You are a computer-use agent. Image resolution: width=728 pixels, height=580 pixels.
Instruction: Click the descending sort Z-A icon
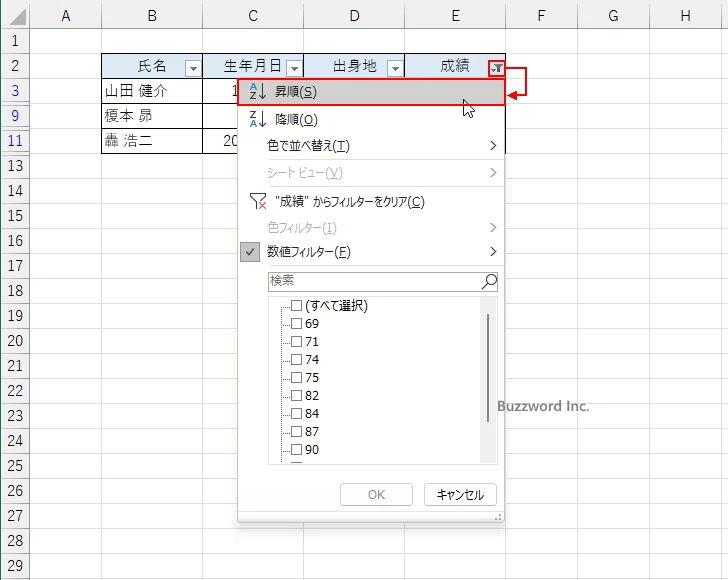(x=258, y=119)
